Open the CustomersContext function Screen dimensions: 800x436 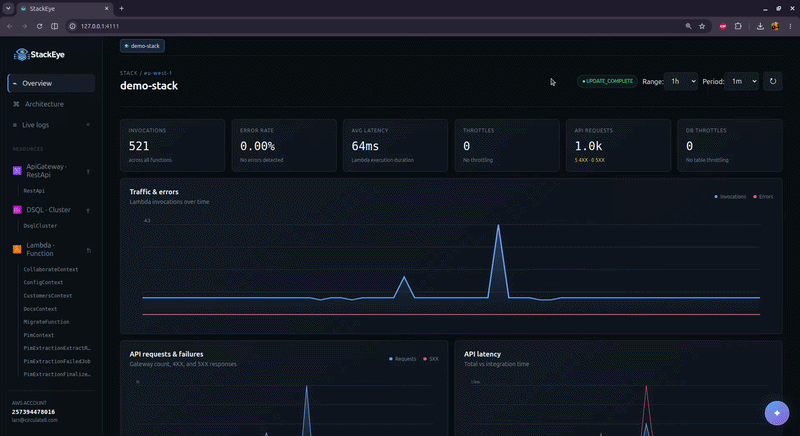coord(47,296)
